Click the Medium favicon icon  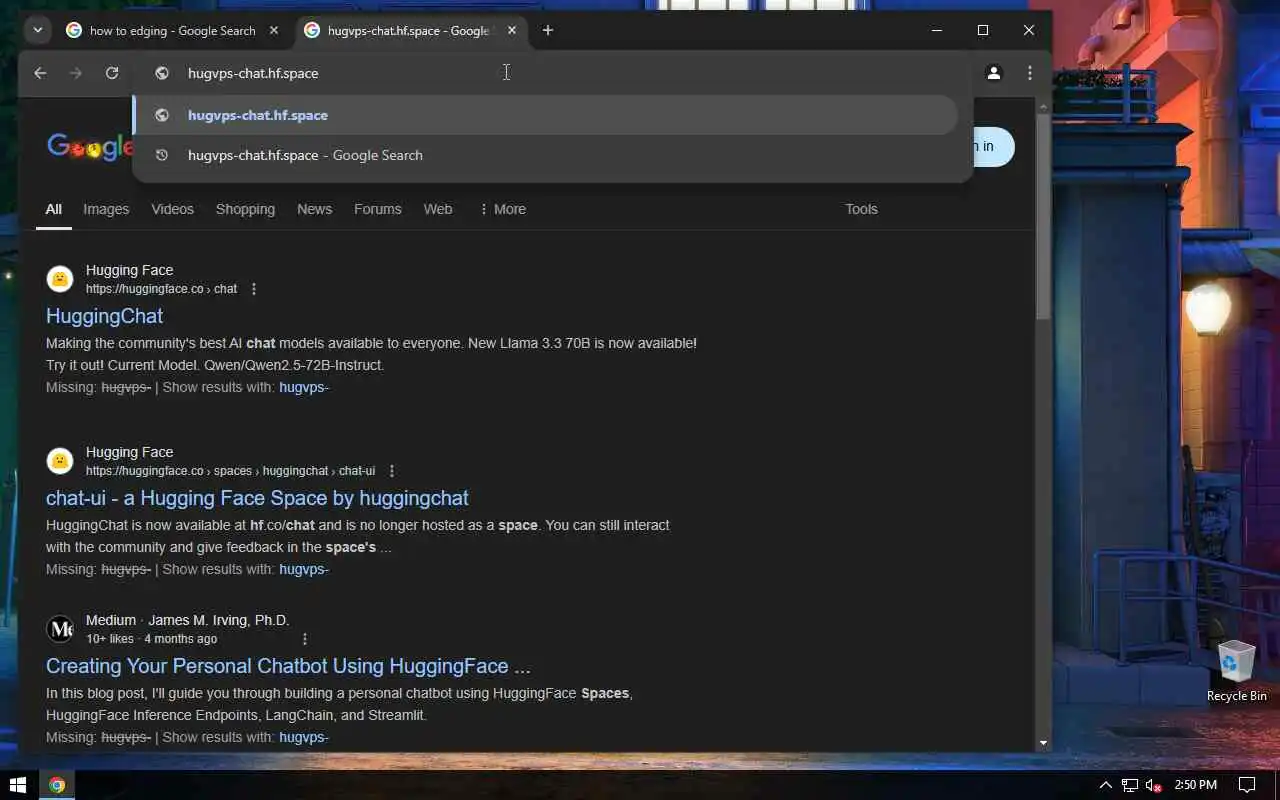click(60, 629)
